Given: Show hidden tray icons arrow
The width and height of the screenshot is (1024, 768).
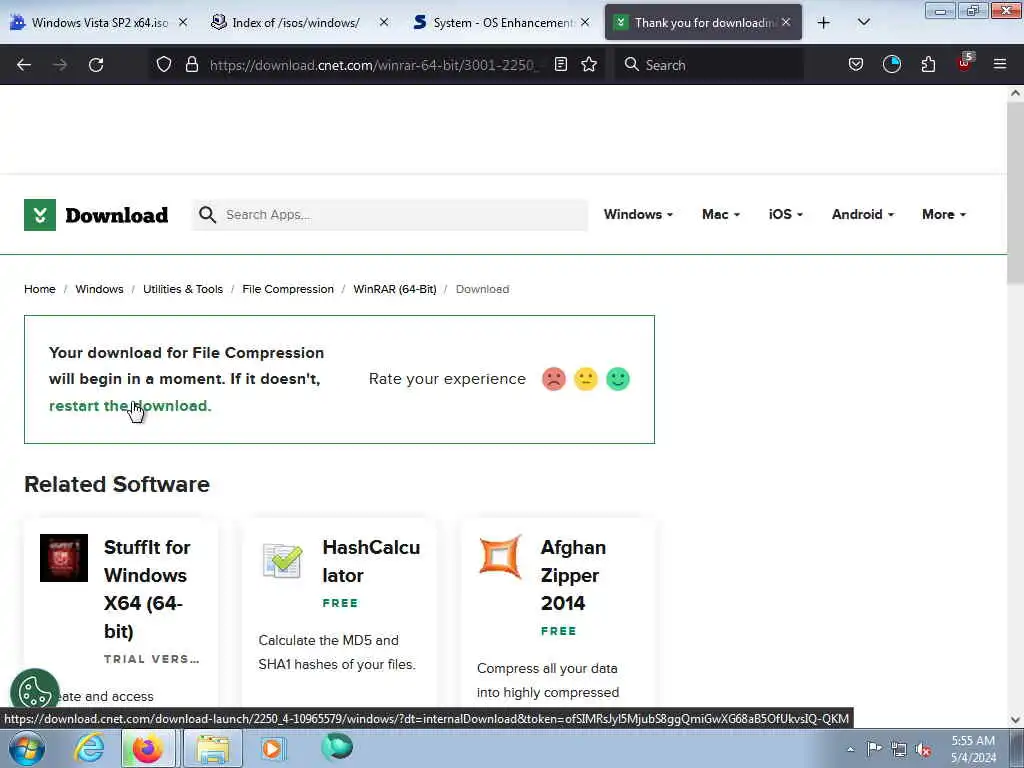Looking at the screenshot, I should 850,749.
